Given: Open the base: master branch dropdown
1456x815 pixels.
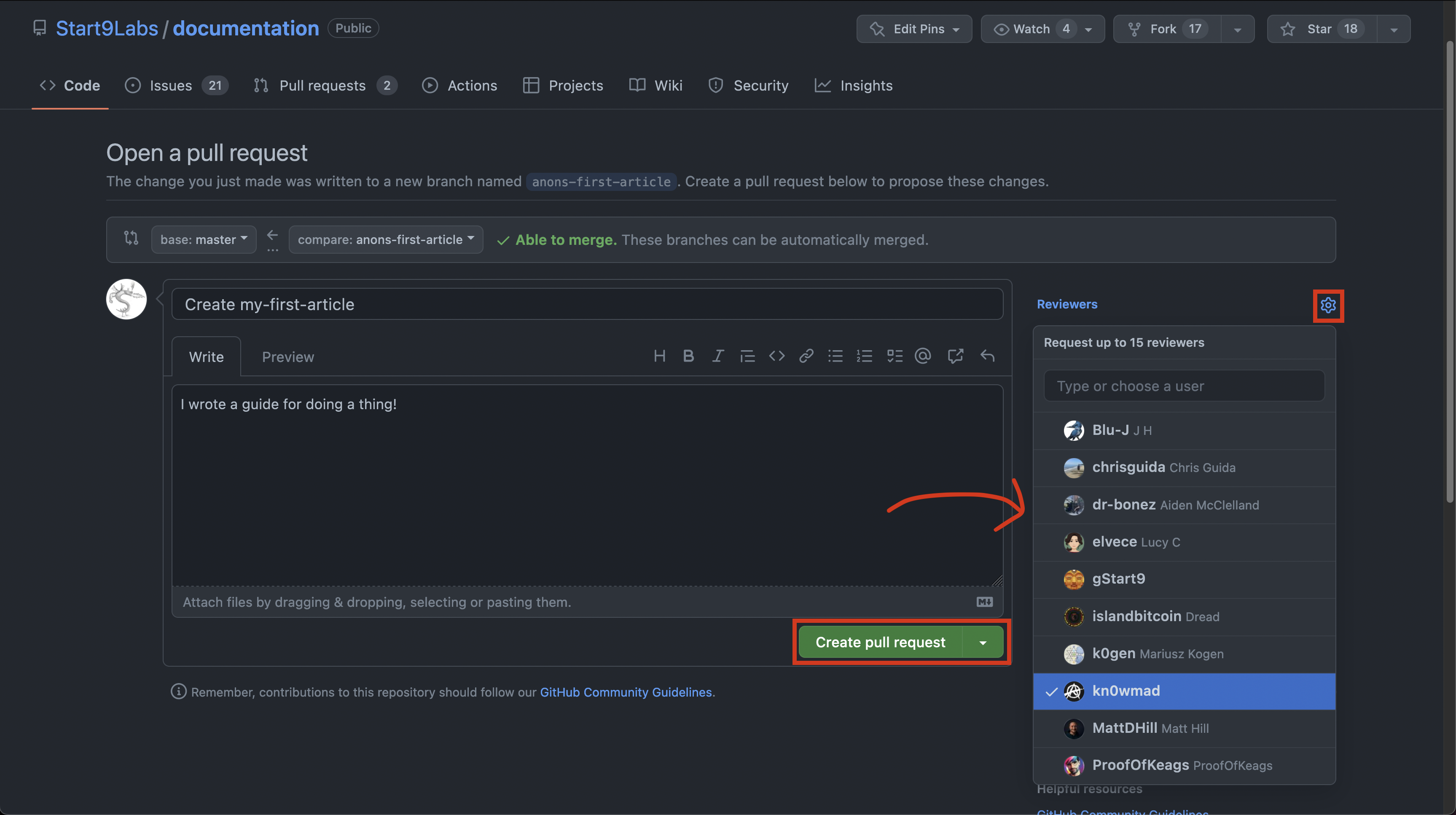Looking at the screenshot, I should (204, 240).
